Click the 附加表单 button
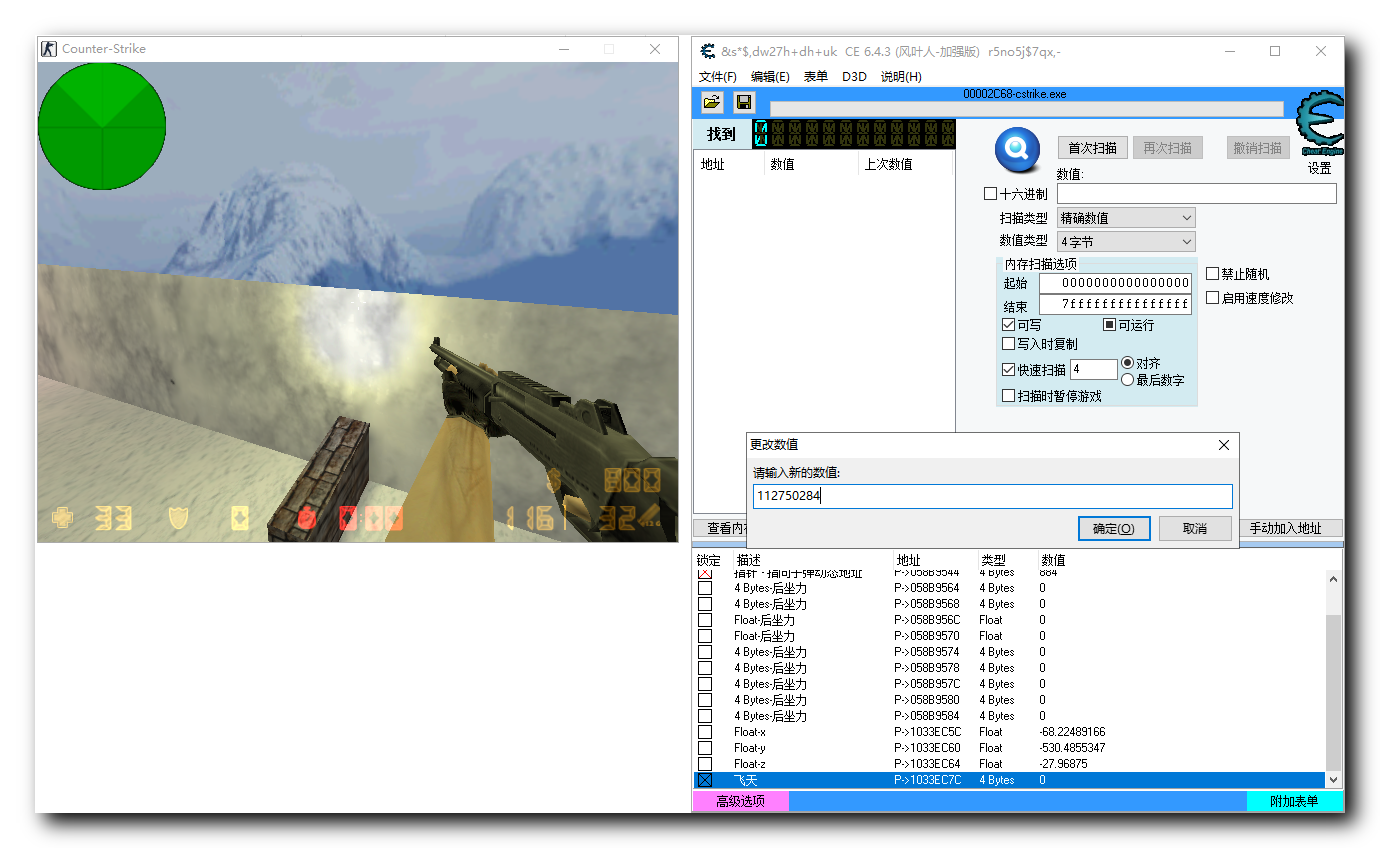 tap(1294, 801)
